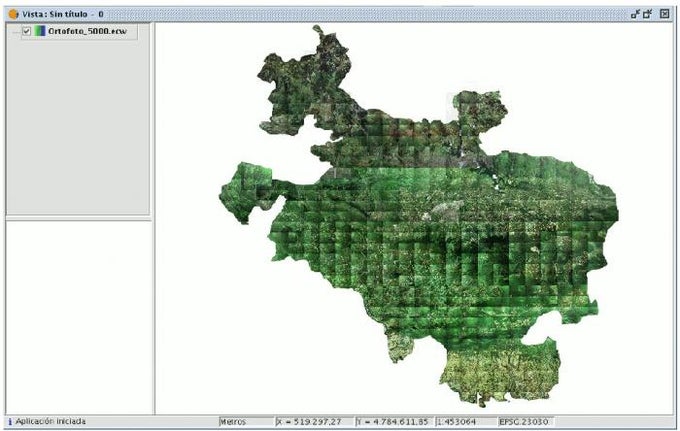Click the orange view icon in title bar
This screenshot has width=680, height=431.
(13, 14)
